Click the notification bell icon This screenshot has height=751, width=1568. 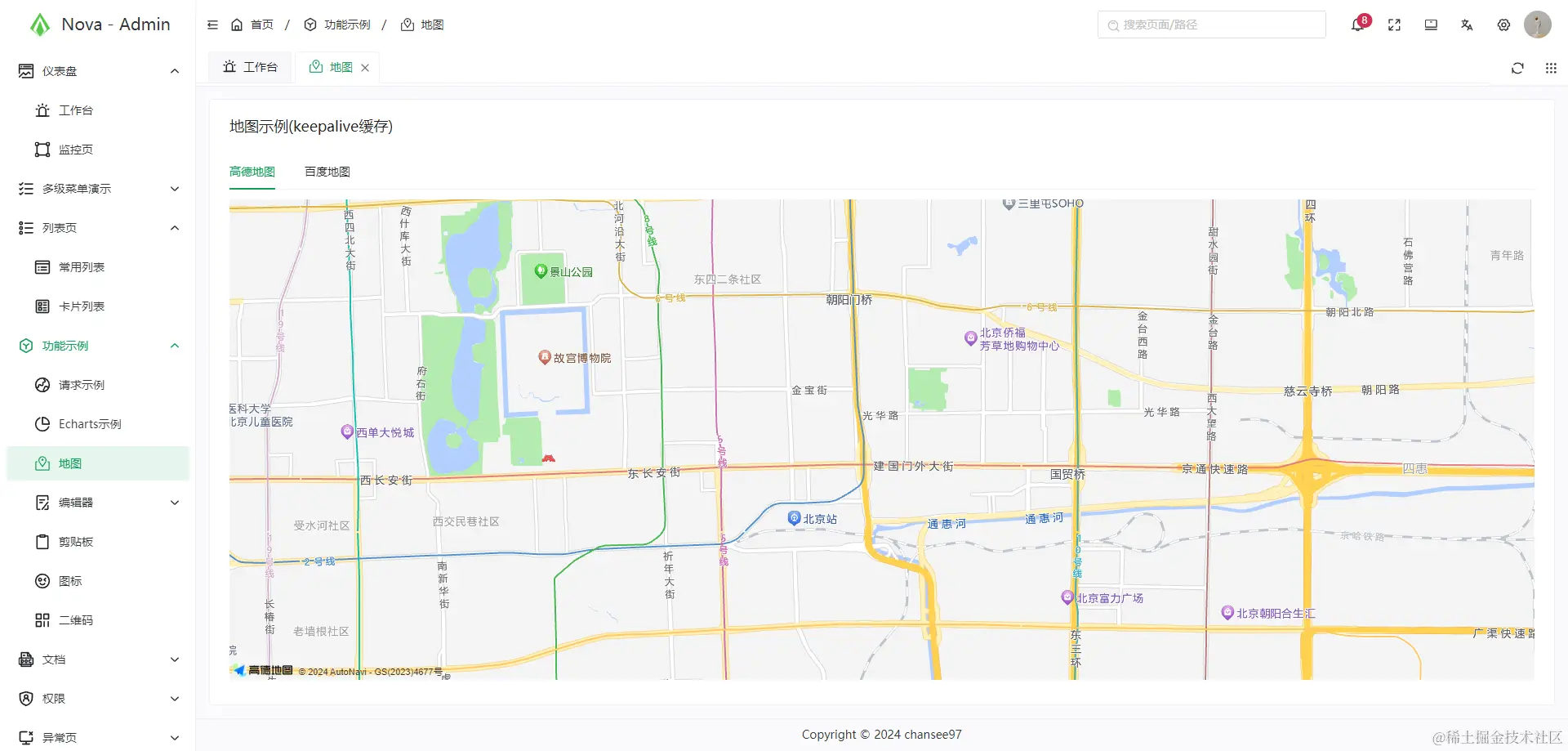[x=1357, y=25]
